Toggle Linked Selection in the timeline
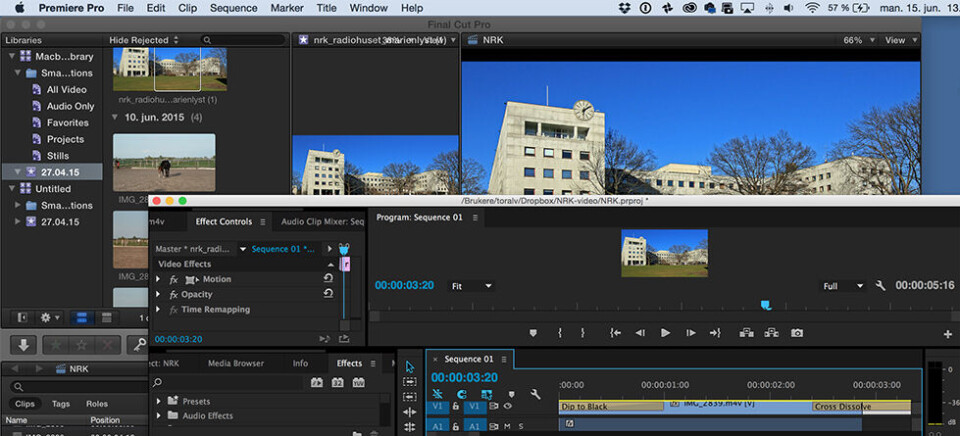This screenshot has height=436, width=960. pos(487,394)
